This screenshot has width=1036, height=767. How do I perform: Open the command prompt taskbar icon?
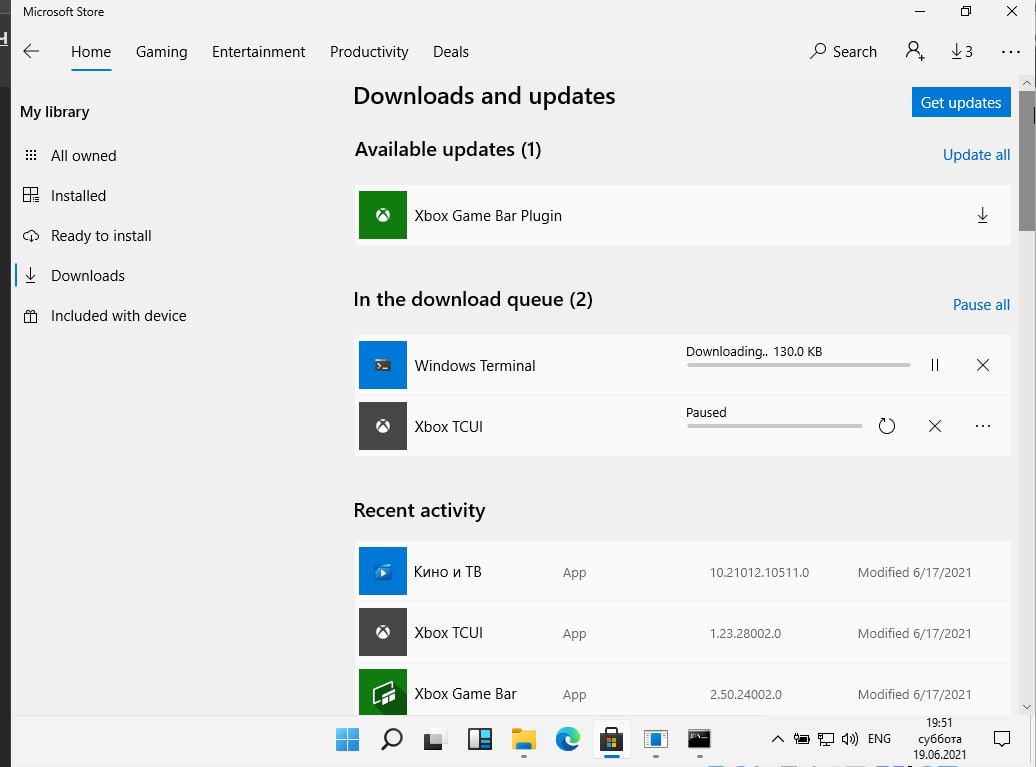[699, 739]
